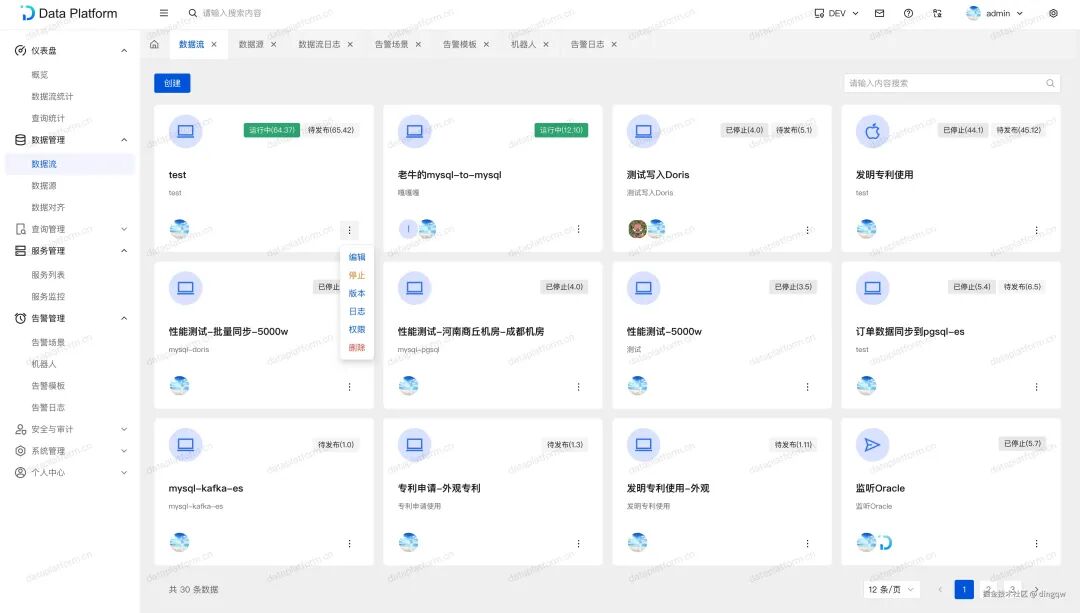The image size is (1080, 613).
Task: Open the message envelope icon in top bar
Action: point(880,13)
